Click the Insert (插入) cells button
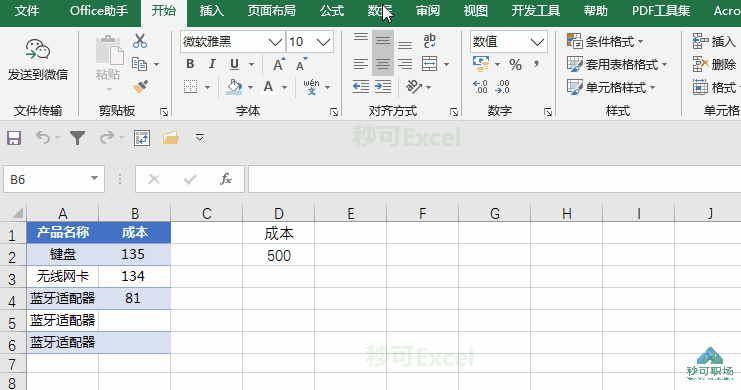Screen dimensions: 741x390 [714, 42]
